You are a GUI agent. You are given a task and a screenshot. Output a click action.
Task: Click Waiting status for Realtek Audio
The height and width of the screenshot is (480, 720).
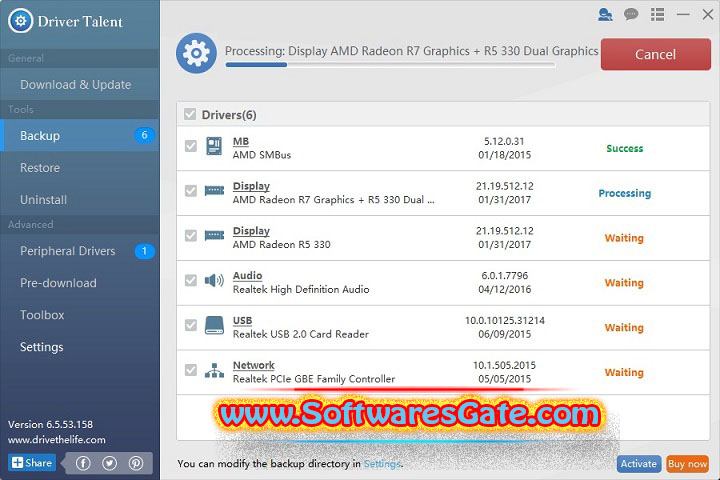(x=624, y=283)
